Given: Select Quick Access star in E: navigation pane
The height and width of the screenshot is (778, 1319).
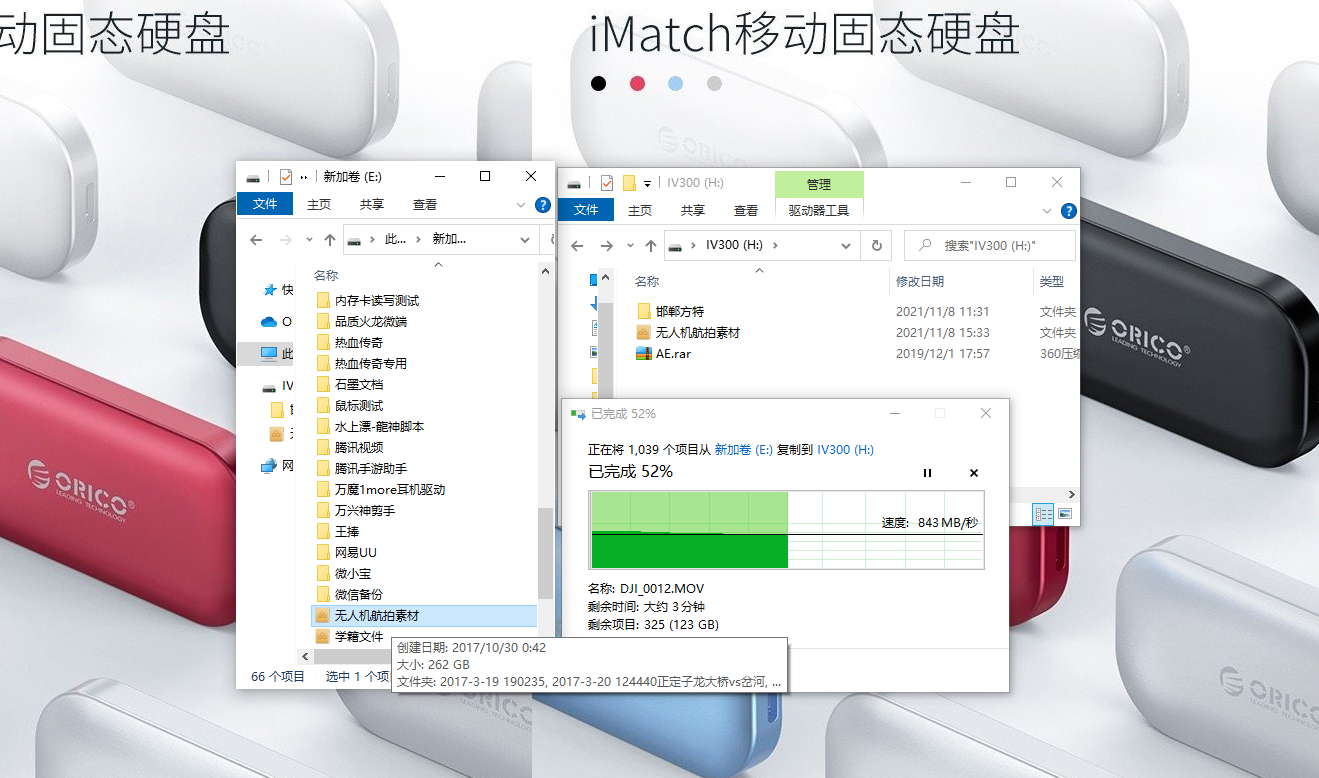Looking at the screenshot, I should pyautogui.click(x=269, y=290).
